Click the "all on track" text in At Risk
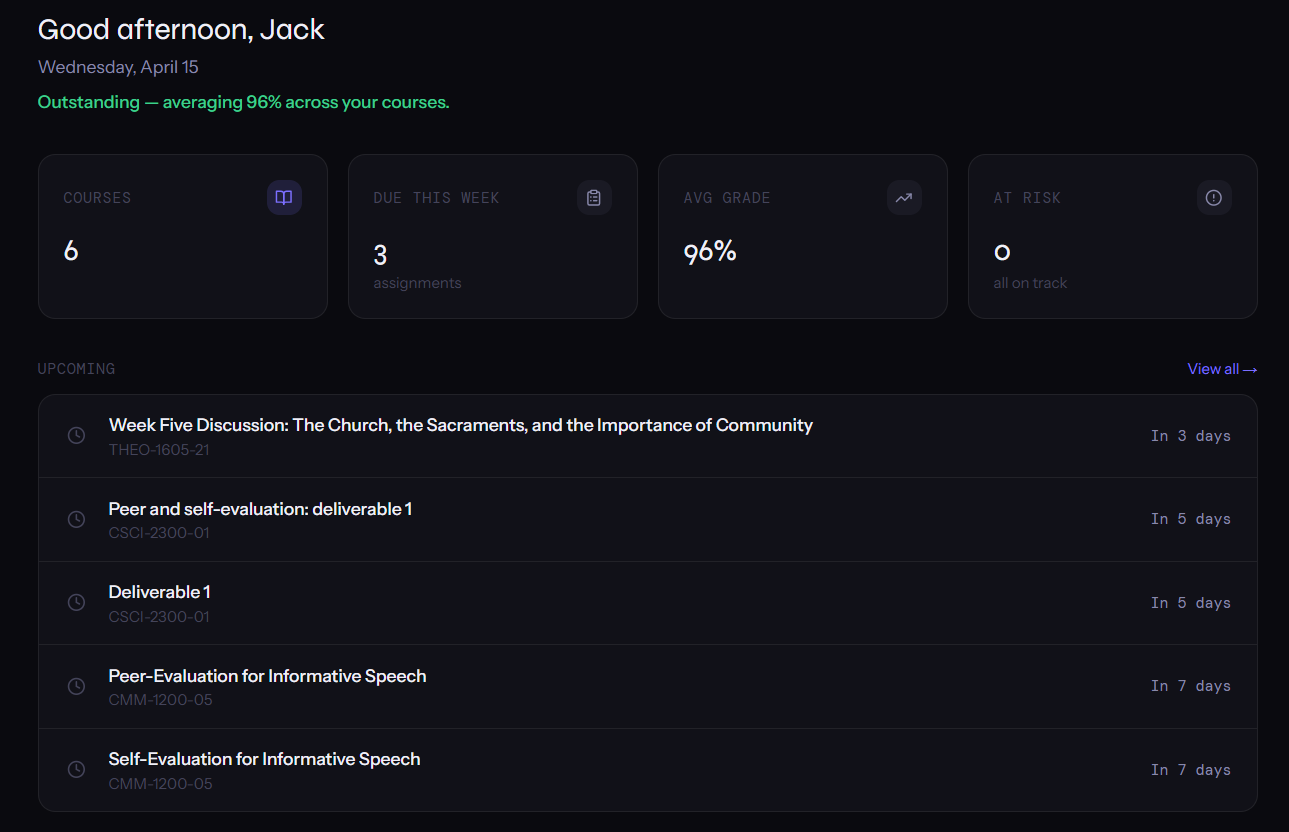 coord(1030,283)
